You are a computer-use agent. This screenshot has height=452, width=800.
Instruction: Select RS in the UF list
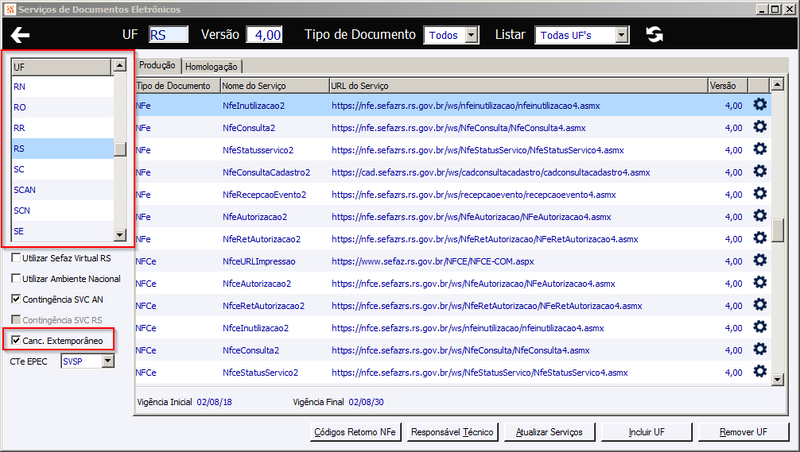pos(62,148)
